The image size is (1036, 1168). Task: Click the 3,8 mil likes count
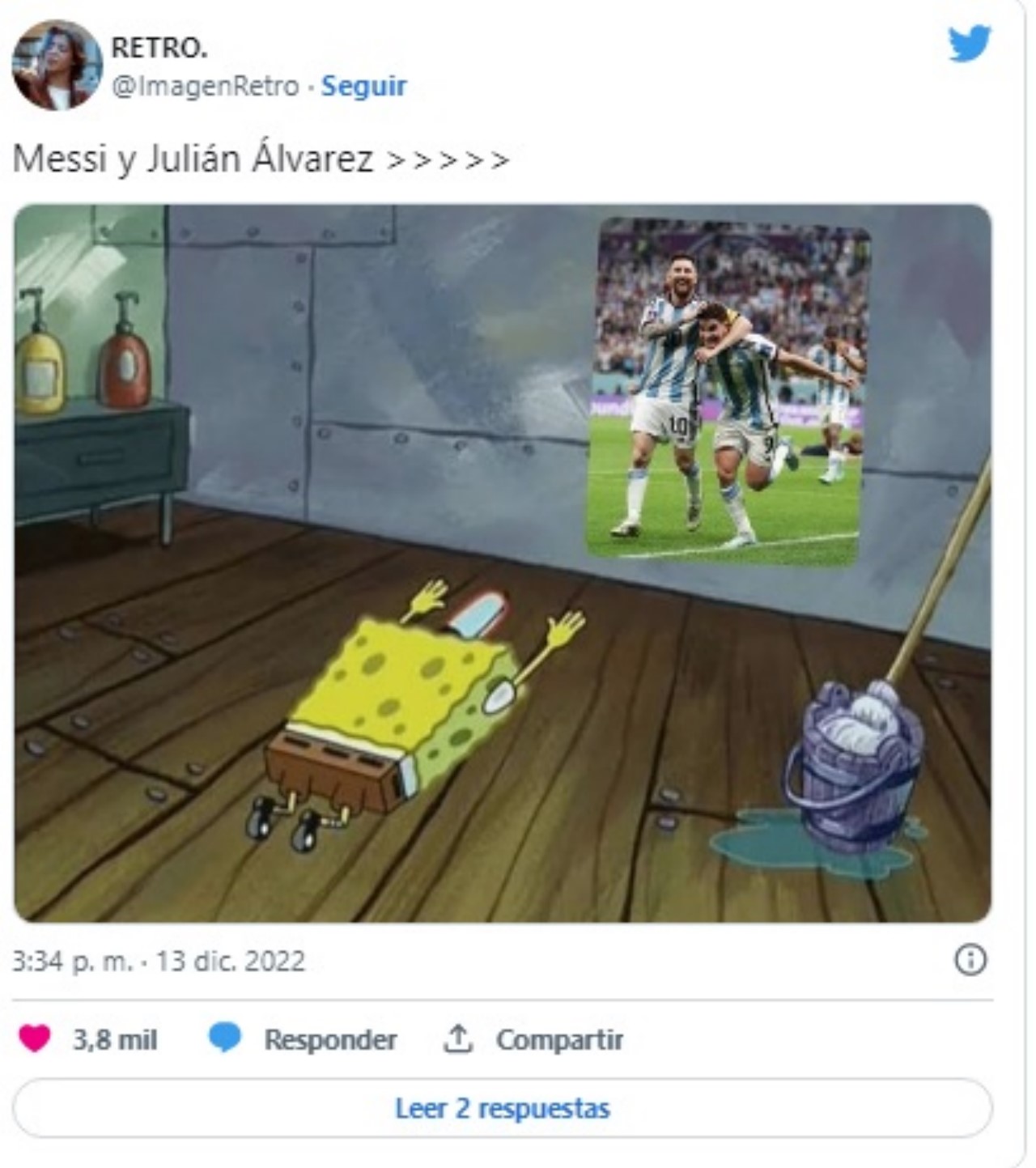point(115,1039)
